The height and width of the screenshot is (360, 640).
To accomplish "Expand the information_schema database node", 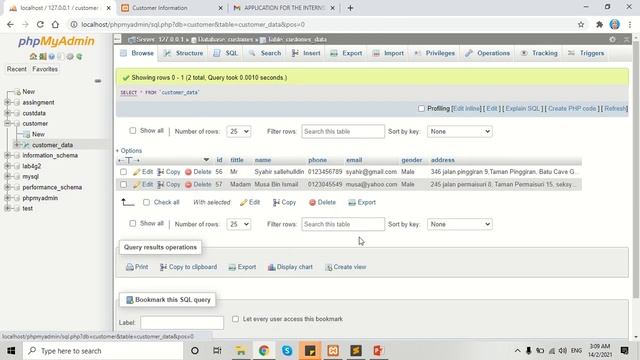I will 7,156.
